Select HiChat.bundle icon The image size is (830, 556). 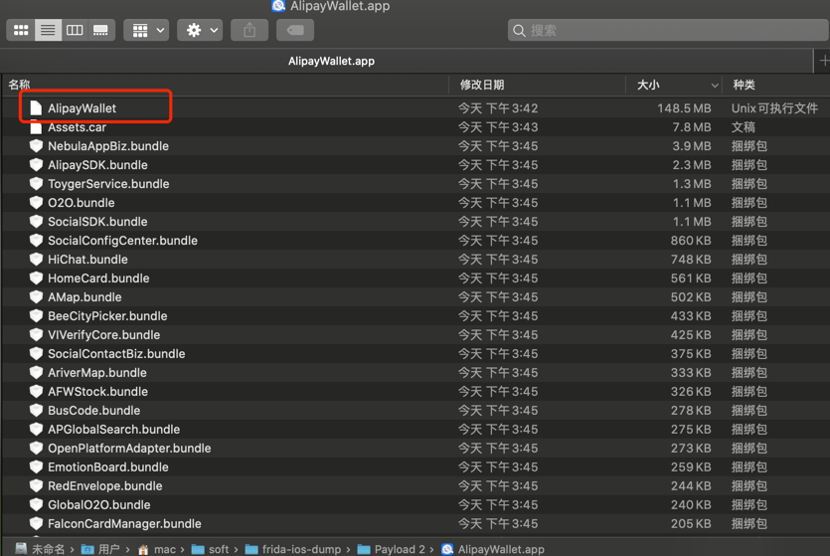click(36, 259)
